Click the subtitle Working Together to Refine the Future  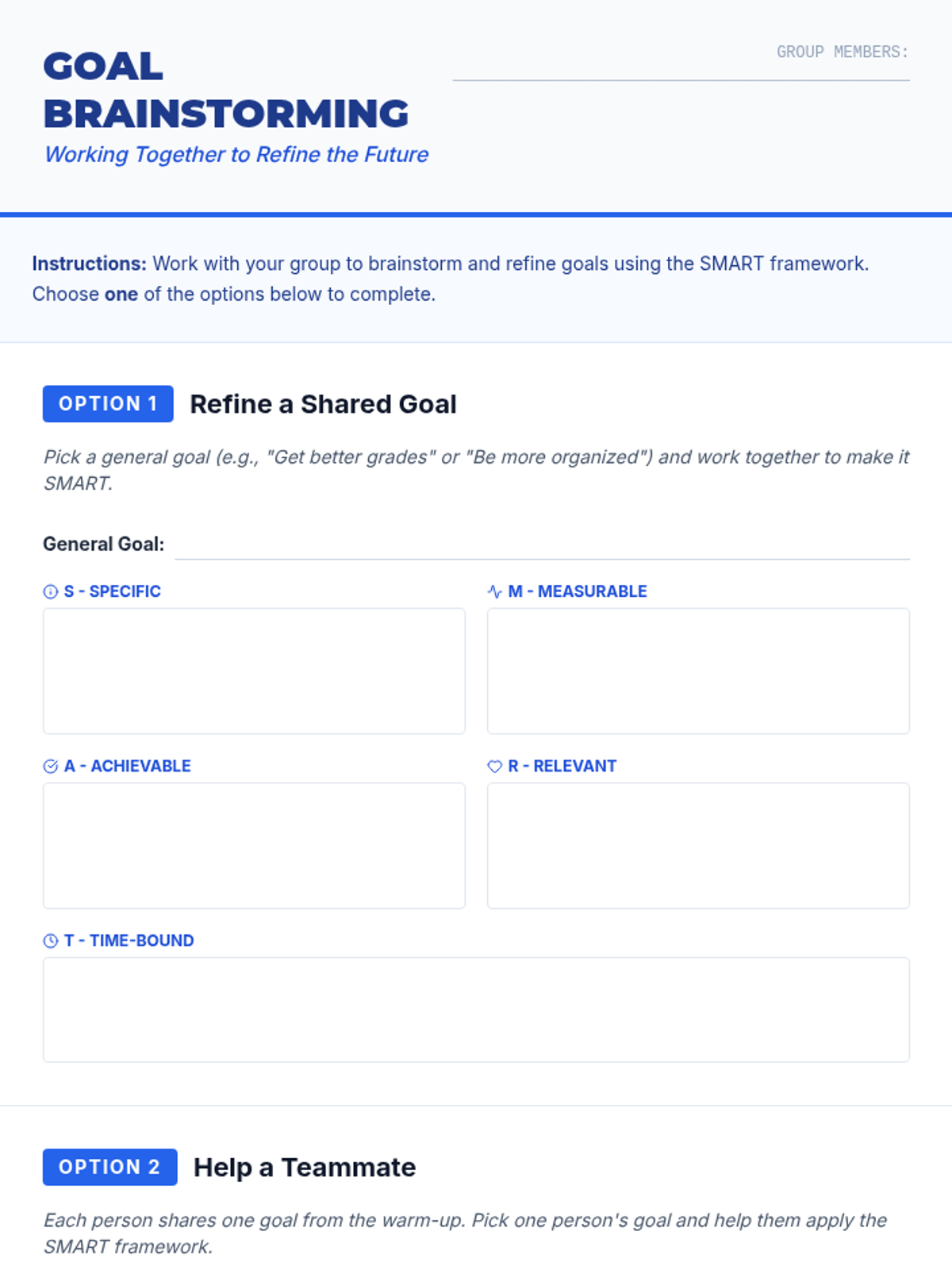point(236,154)
